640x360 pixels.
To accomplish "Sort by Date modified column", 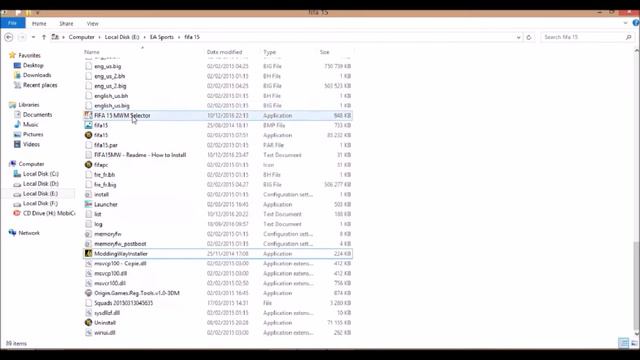I will (x=224, y=52).
